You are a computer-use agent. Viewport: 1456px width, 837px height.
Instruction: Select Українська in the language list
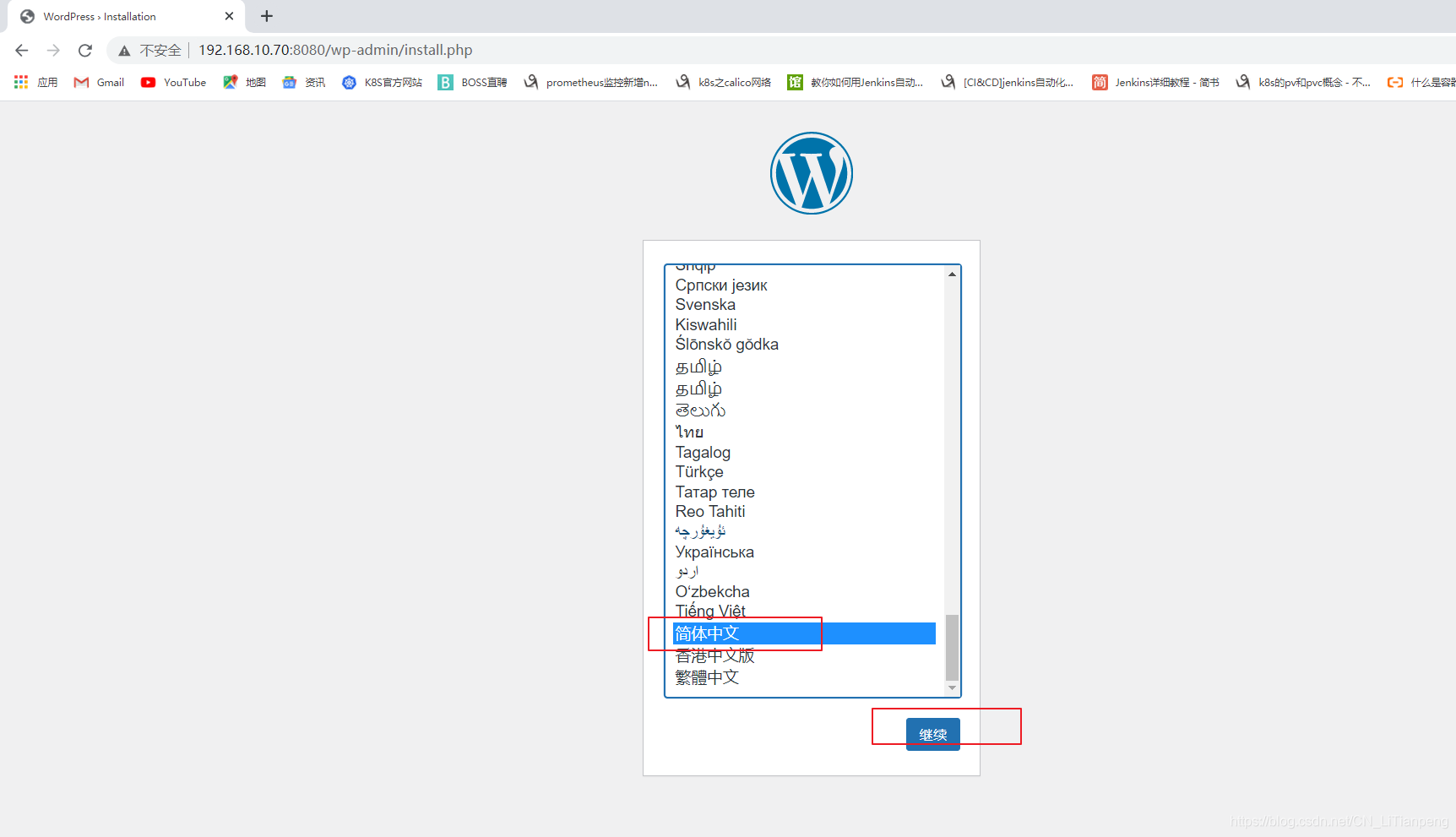804,552
